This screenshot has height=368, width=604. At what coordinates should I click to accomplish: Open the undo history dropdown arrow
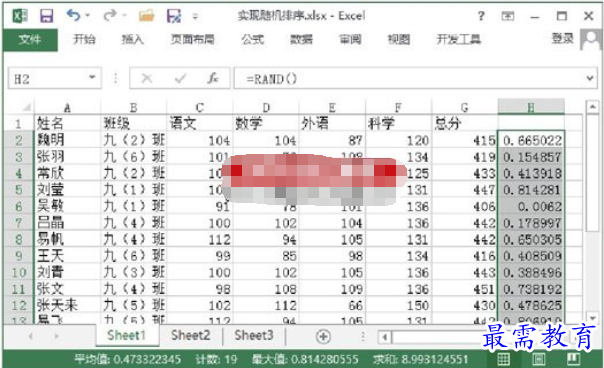[88, 16]
